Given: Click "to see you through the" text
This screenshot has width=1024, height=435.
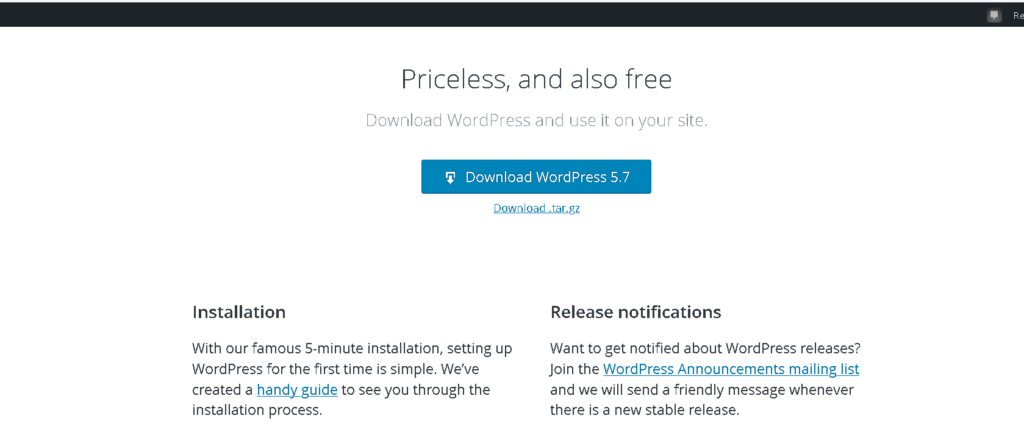Looking at the screenshot, I should point(415,390).
